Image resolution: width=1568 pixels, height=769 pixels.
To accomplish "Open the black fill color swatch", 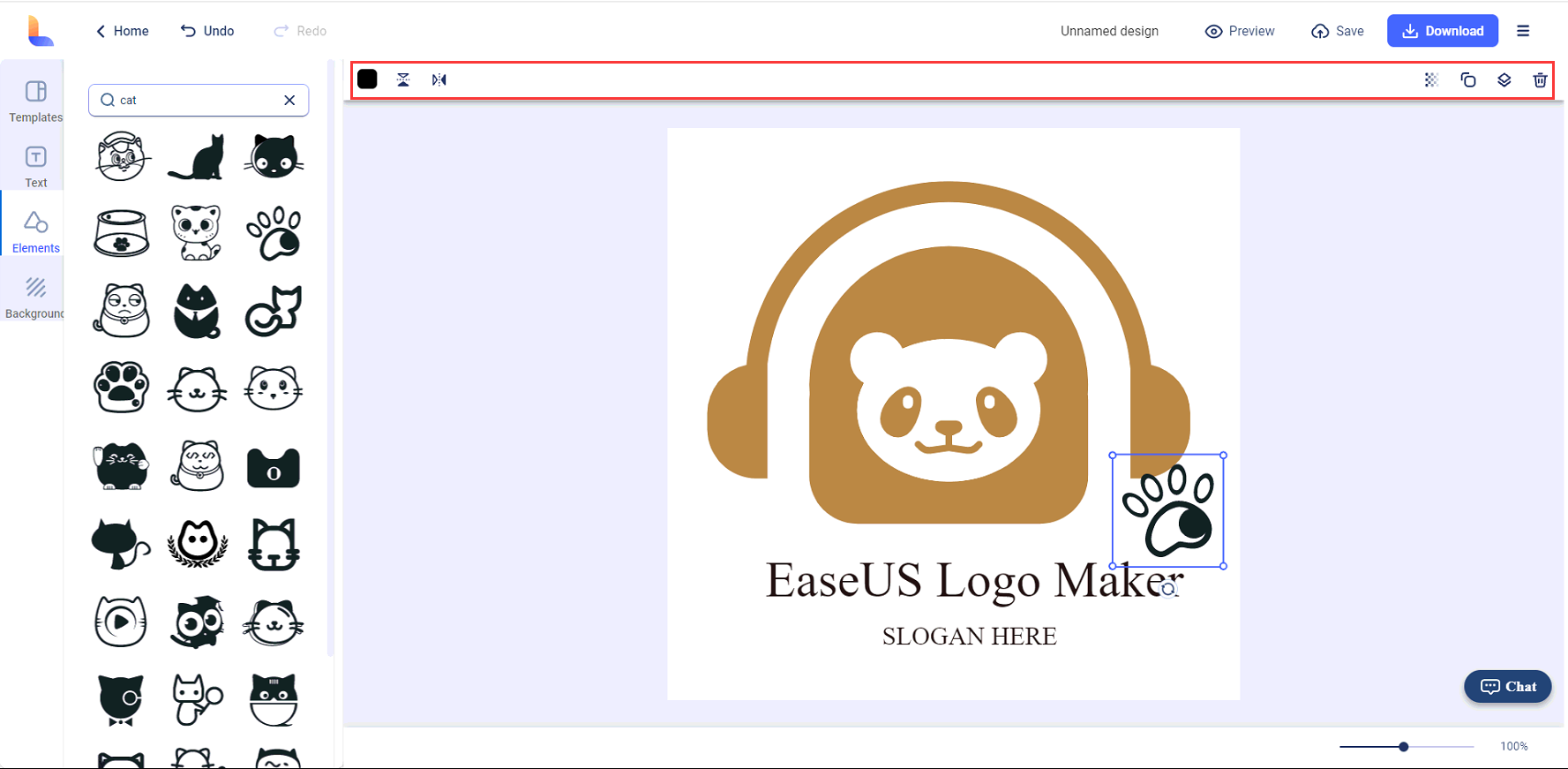I will [x=367, y=79].
